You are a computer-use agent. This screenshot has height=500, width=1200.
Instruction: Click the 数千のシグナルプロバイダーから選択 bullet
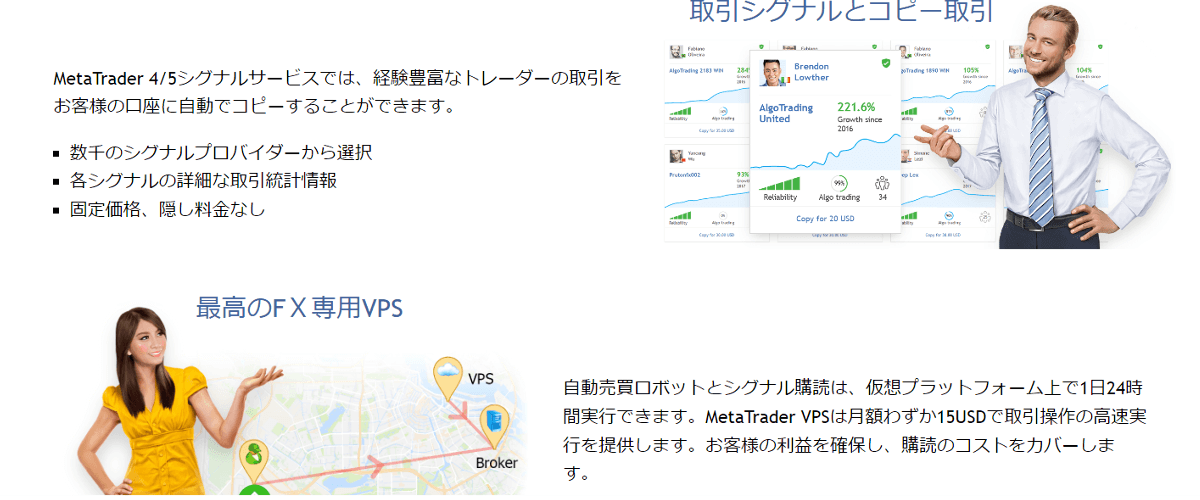221,153
